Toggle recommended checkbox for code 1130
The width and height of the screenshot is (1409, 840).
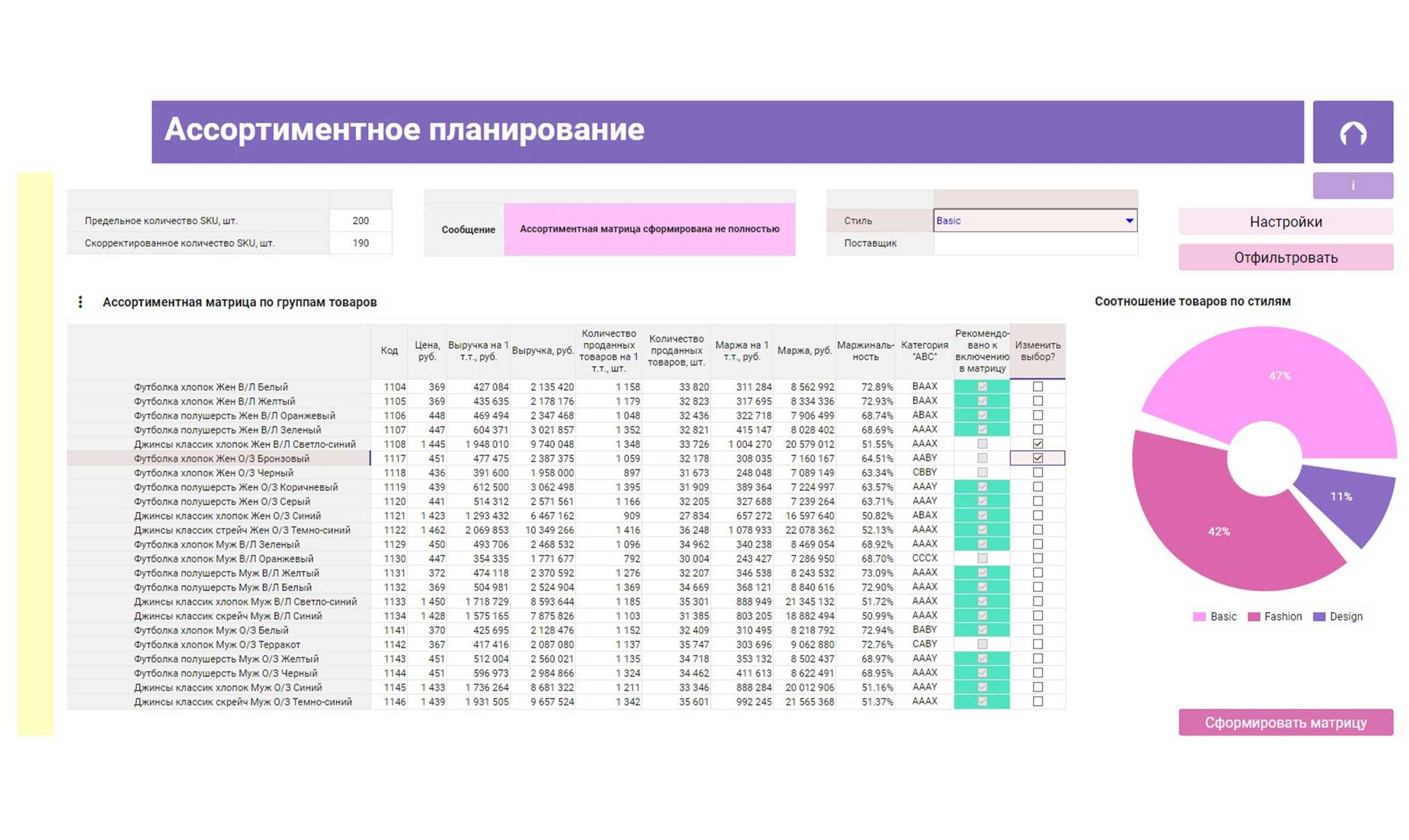pyautogui.click(x=982, y=558)
